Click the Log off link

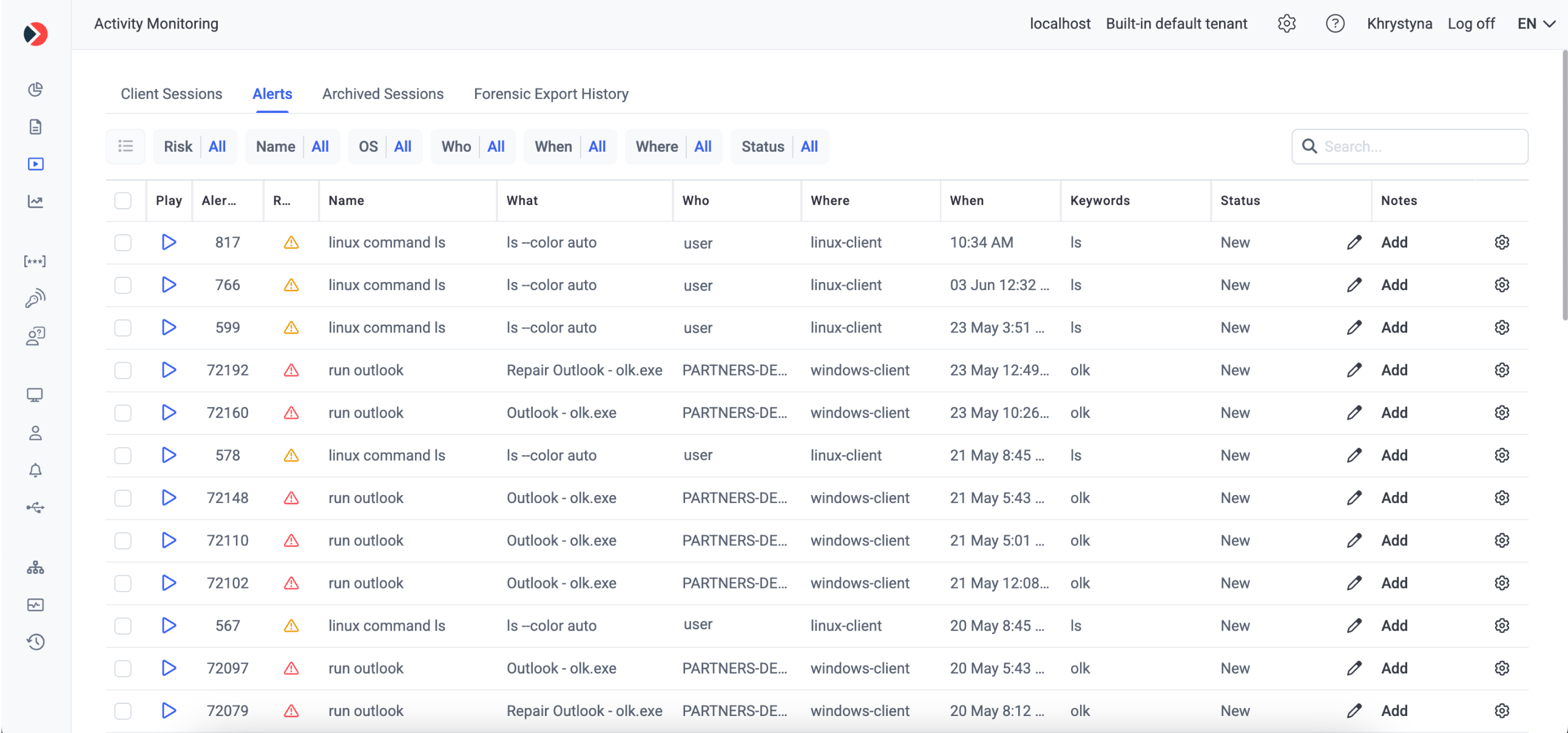pyautogui.click(x=1471, y=24)
